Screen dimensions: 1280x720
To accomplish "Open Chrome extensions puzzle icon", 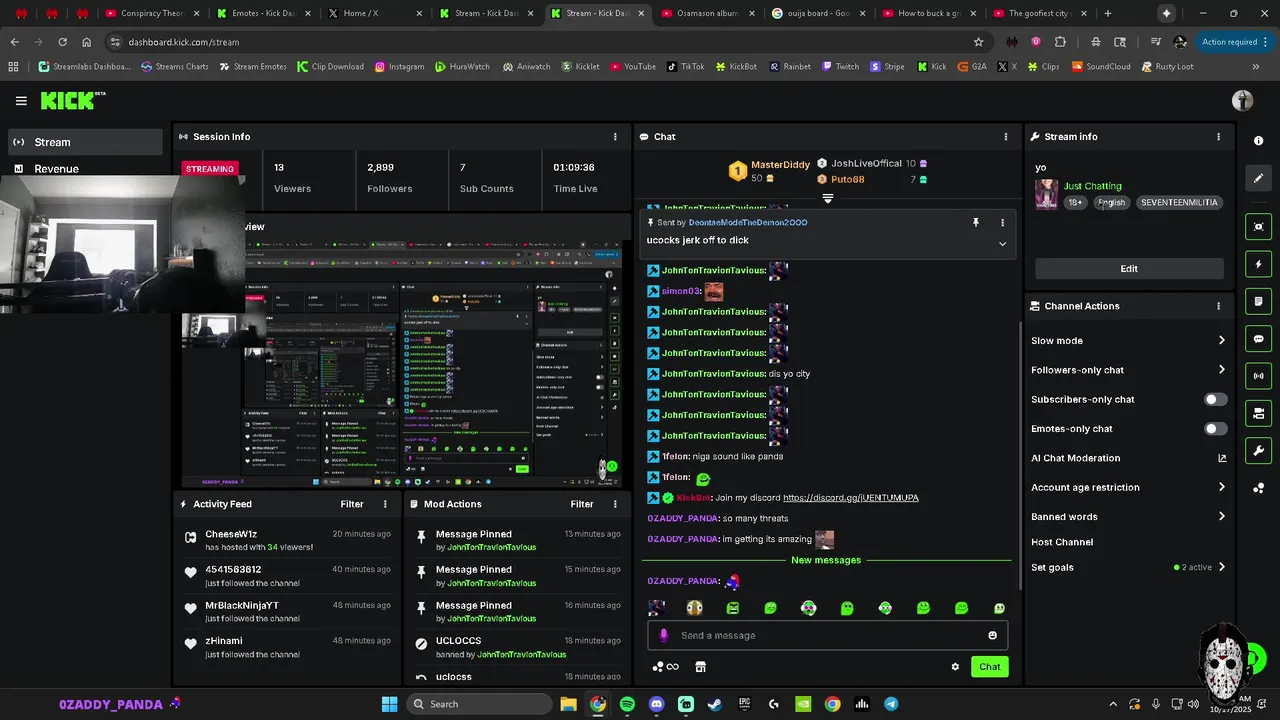I will [x=1060, y=42].
